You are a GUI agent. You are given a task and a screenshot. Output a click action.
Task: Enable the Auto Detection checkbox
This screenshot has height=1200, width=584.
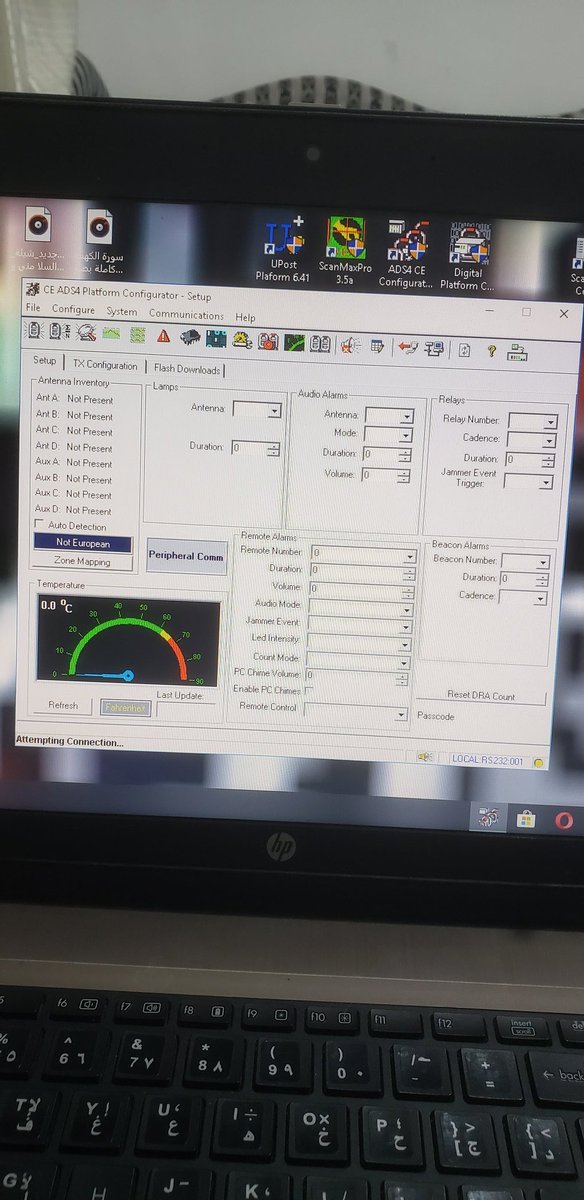click(40, 526)
